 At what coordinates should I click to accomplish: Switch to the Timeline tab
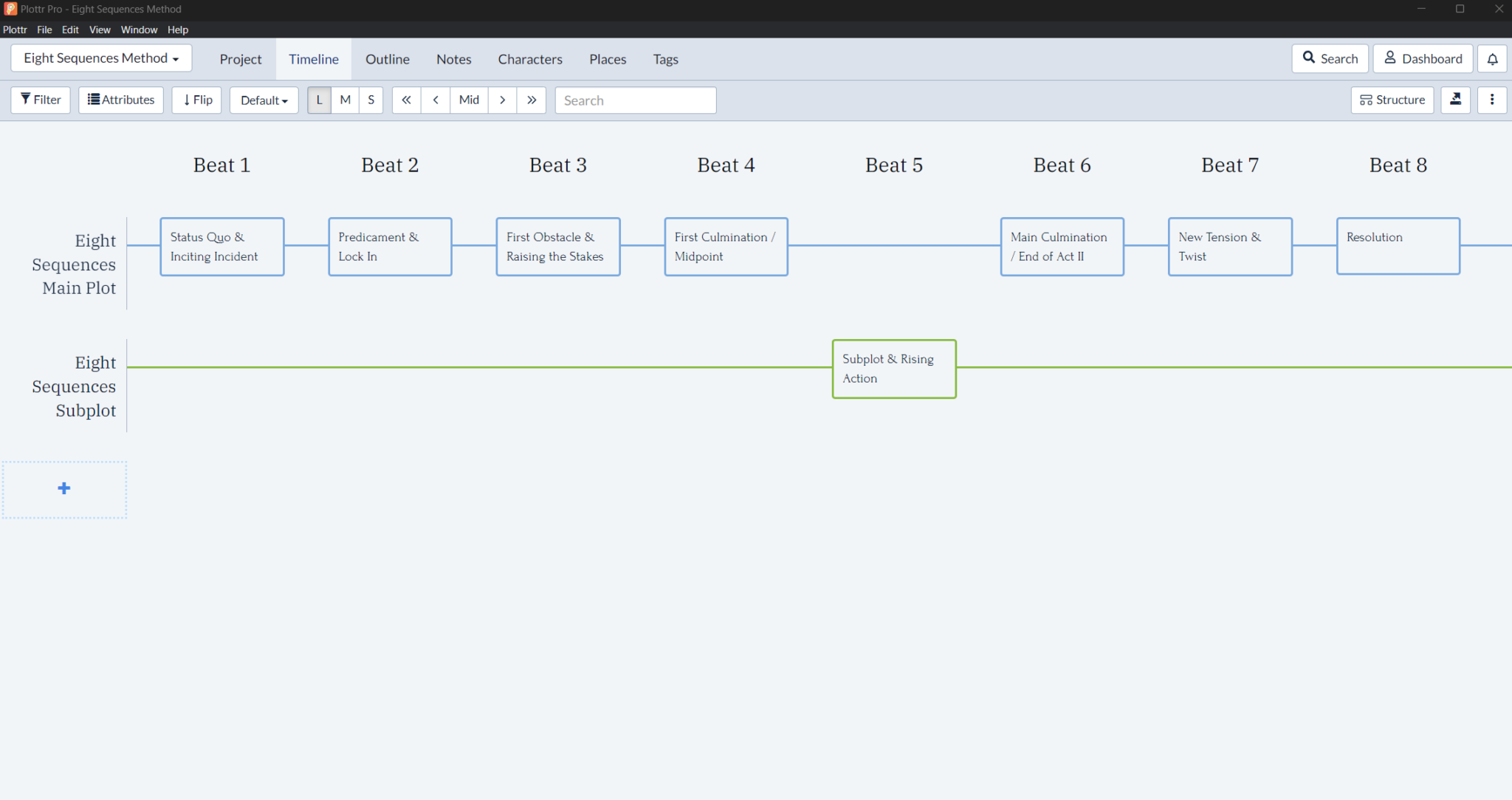click(314, 59)
